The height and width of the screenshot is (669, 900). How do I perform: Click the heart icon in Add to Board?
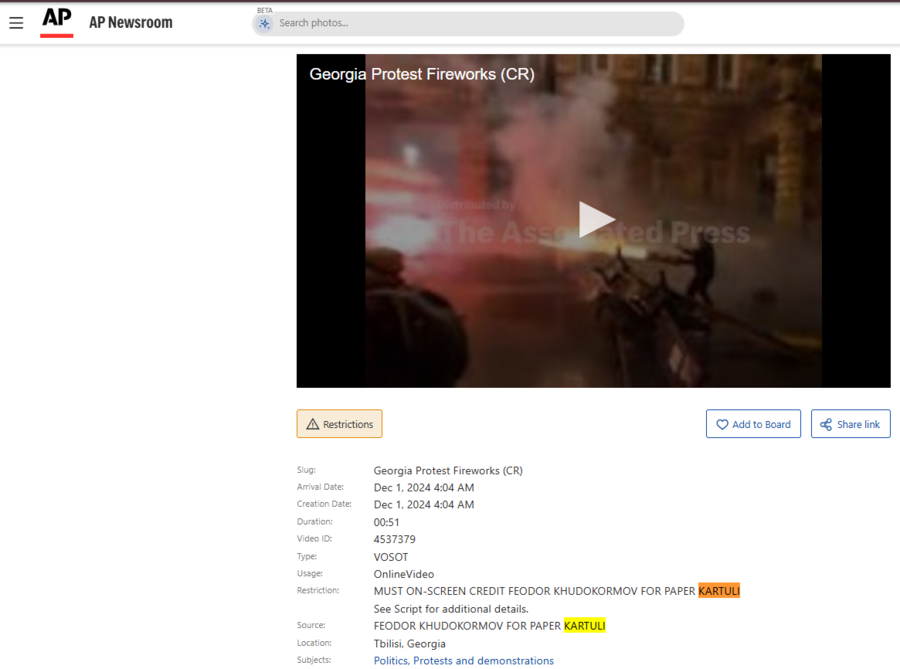722,425
